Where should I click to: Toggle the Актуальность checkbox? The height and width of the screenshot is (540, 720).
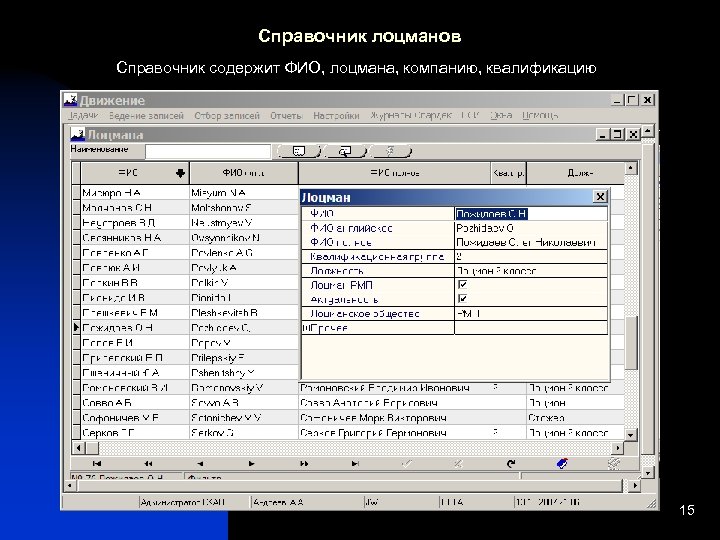(x=462, y=299)
